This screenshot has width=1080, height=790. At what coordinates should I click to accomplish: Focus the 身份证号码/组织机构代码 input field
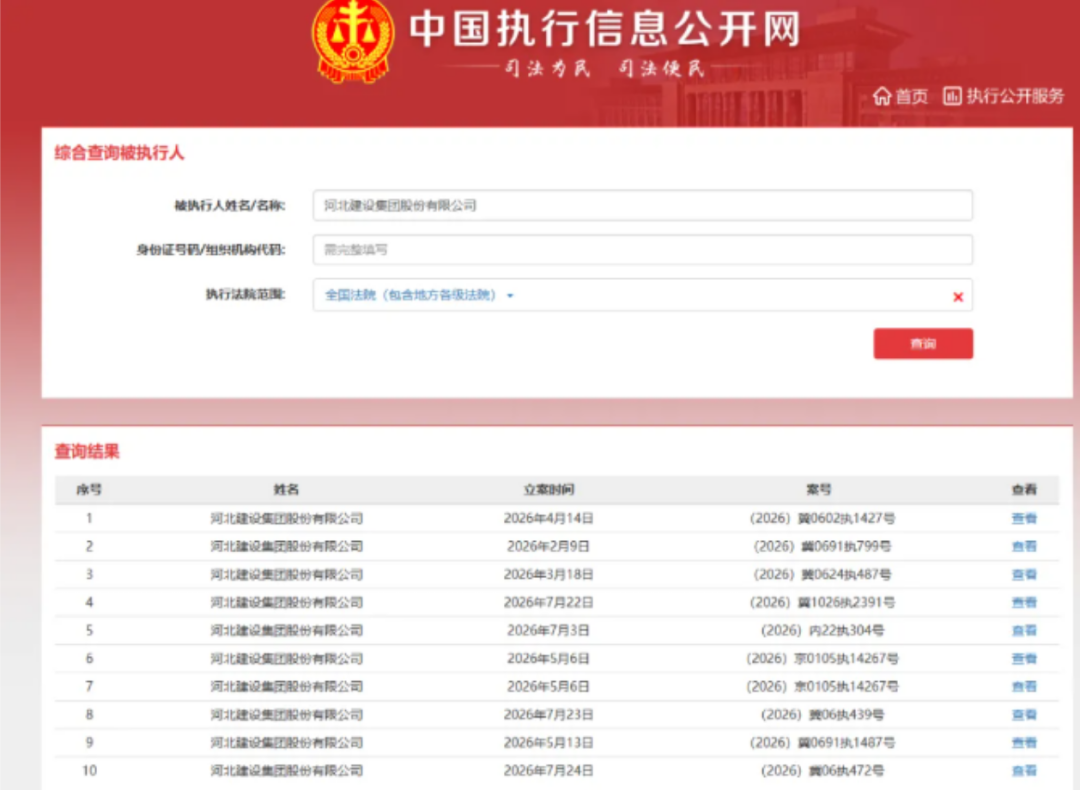643,249
